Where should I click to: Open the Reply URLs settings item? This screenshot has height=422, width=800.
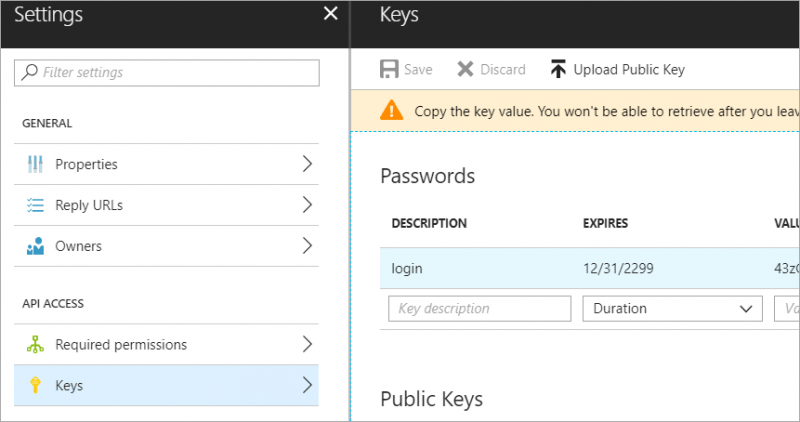click(x=166, y=205)
